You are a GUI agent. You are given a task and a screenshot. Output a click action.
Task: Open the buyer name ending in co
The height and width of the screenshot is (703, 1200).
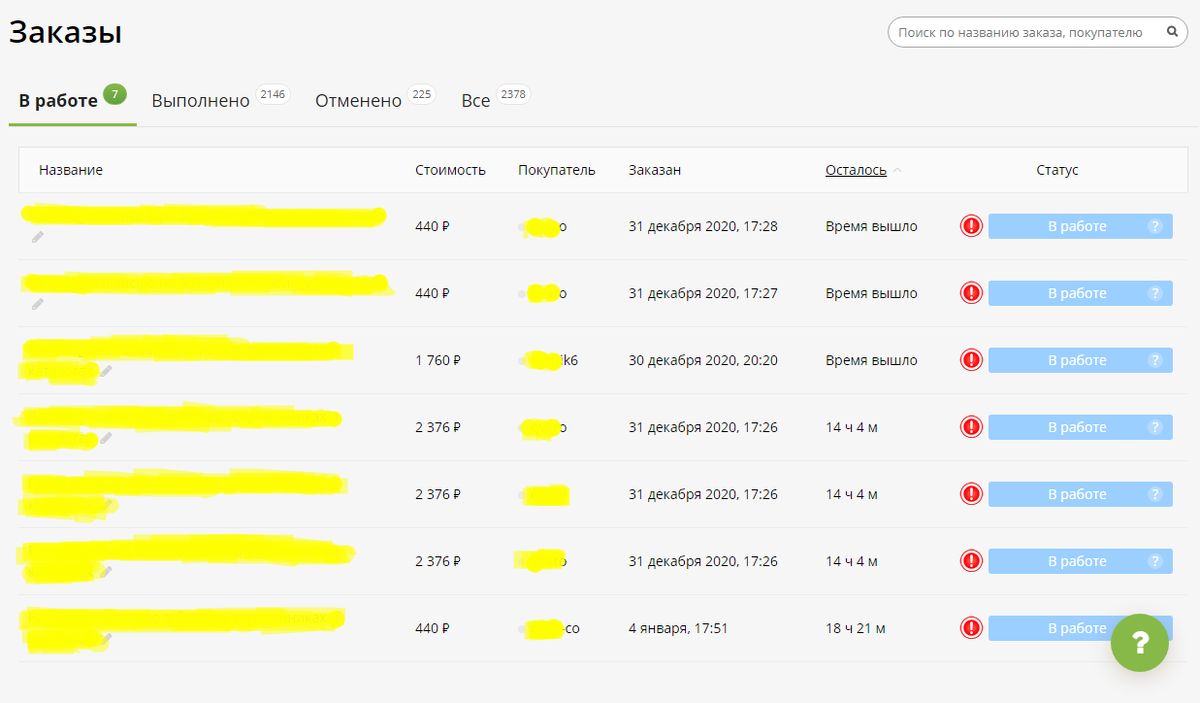pyautogui.click(x=550, y=628)
